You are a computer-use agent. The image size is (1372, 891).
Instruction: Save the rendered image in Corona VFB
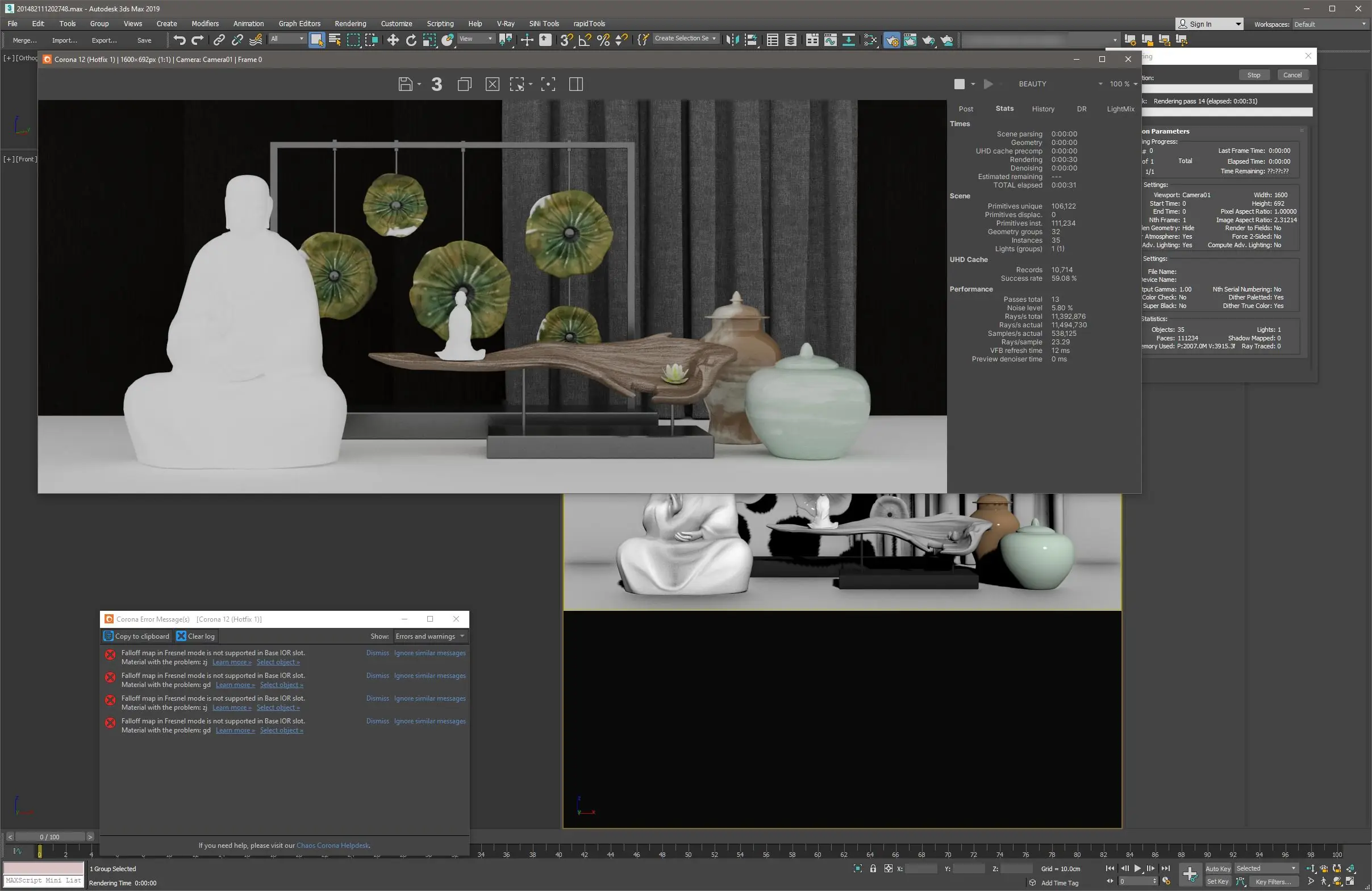pos(406,84)
